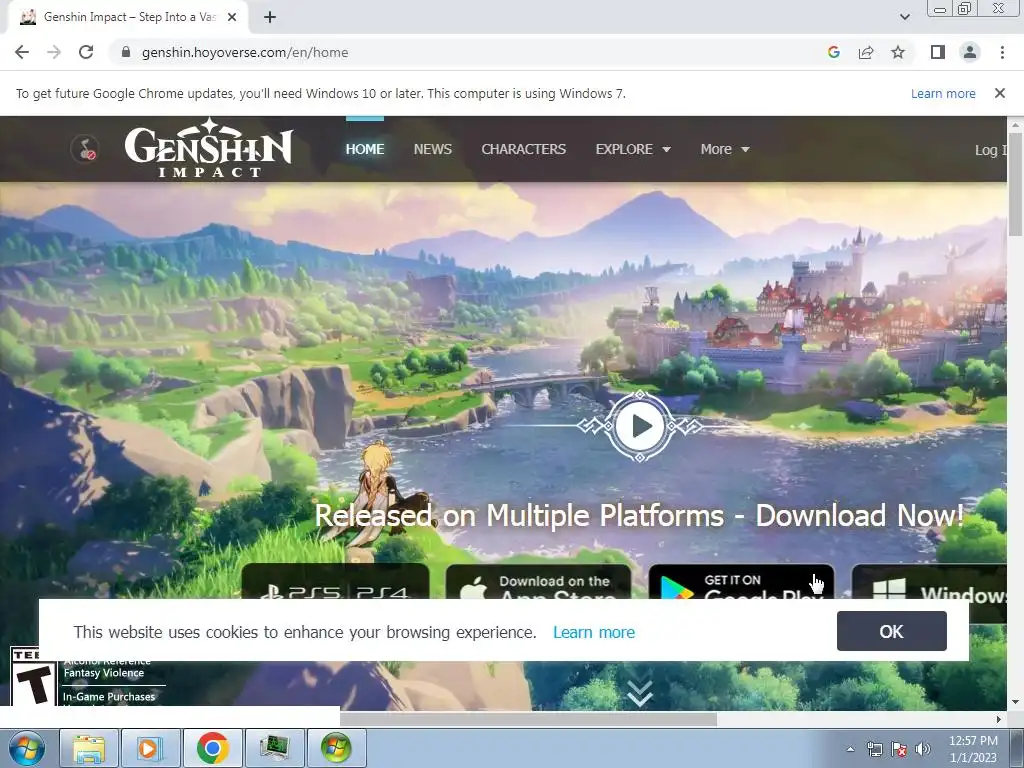Click the Windows-logo app in the taskbar
Image resolution: width=1024 pixels, height=768 pixels.
tap(336, 748)
